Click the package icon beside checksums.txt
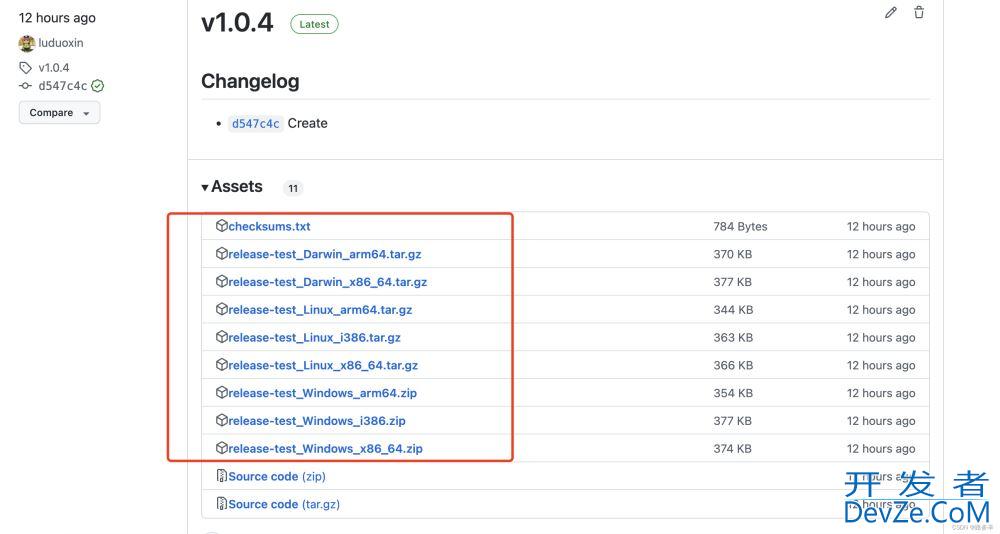The width and height of the screenshot is (1000, 534). tap(222, 226)
